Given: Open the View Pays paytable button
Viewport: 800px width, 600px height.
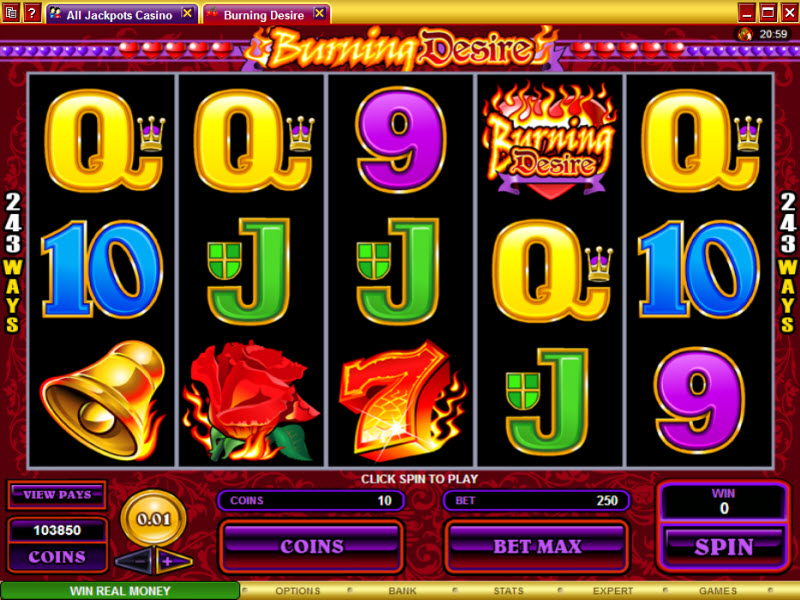Looking at the screenshot, I should click(57, 495).
